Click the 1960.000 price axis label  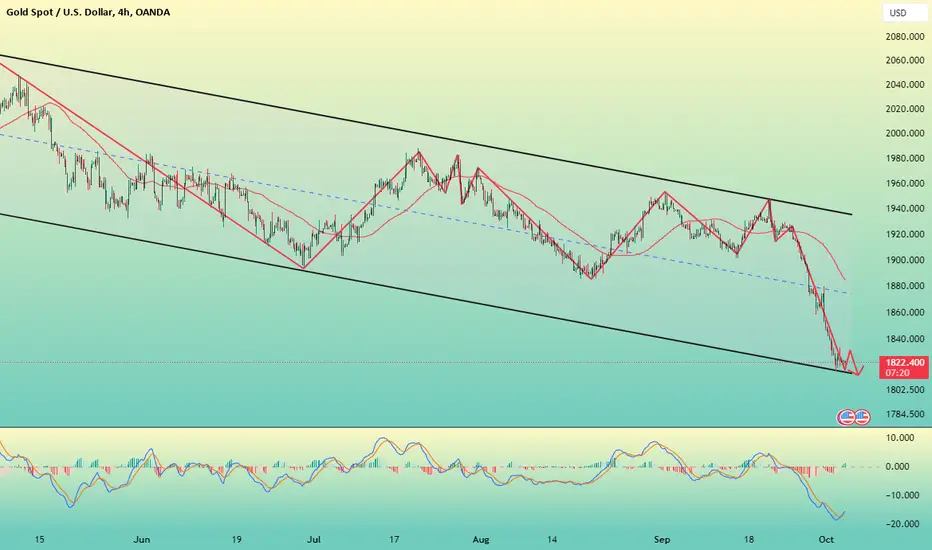point(905,184)
